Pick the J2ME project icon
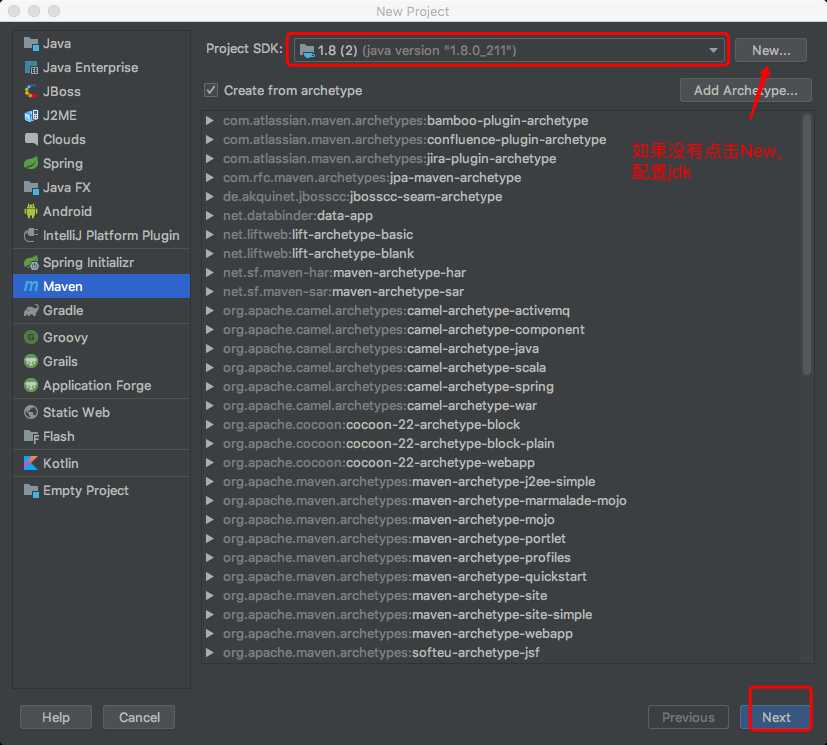This screenshot has height=745, width=827. (x=31, y=115)
